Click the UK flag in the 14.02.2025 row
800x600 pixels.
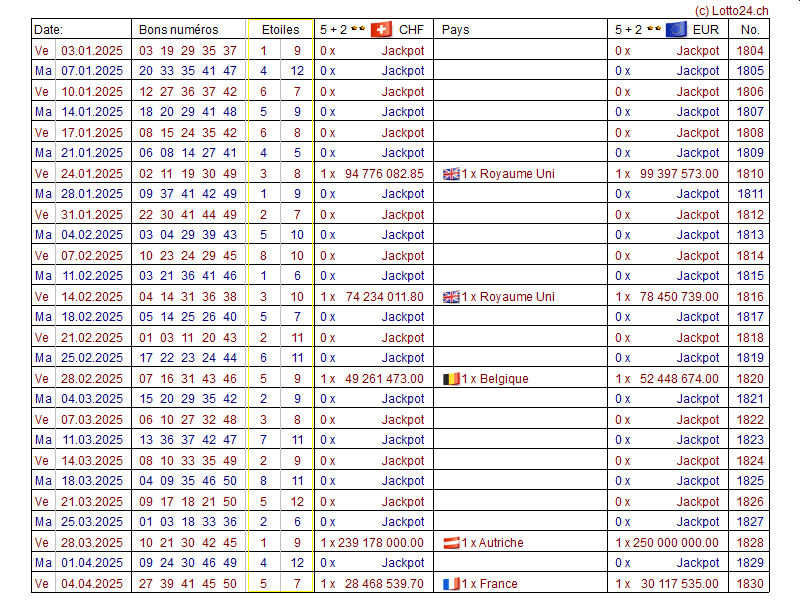point(451,297)
